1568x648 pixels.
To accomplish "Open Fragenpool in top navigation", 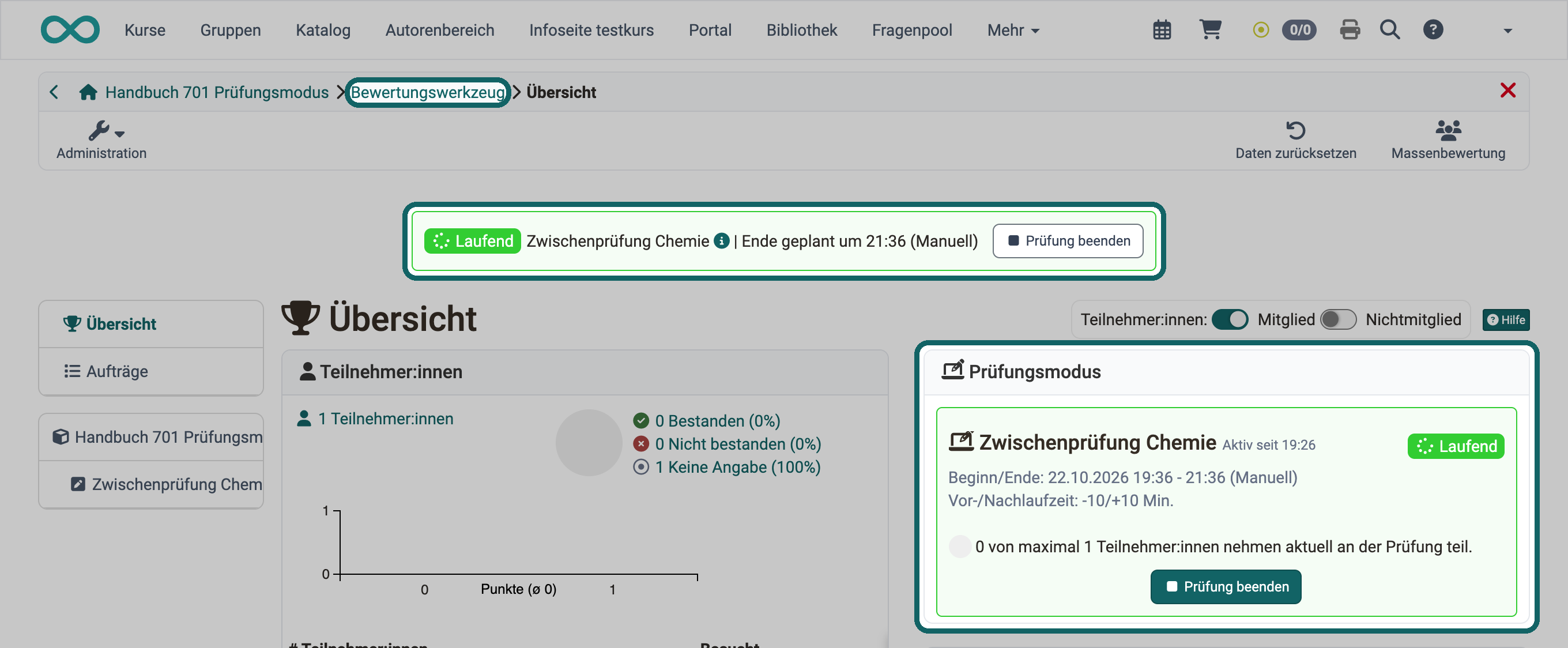I will point(912,30).
